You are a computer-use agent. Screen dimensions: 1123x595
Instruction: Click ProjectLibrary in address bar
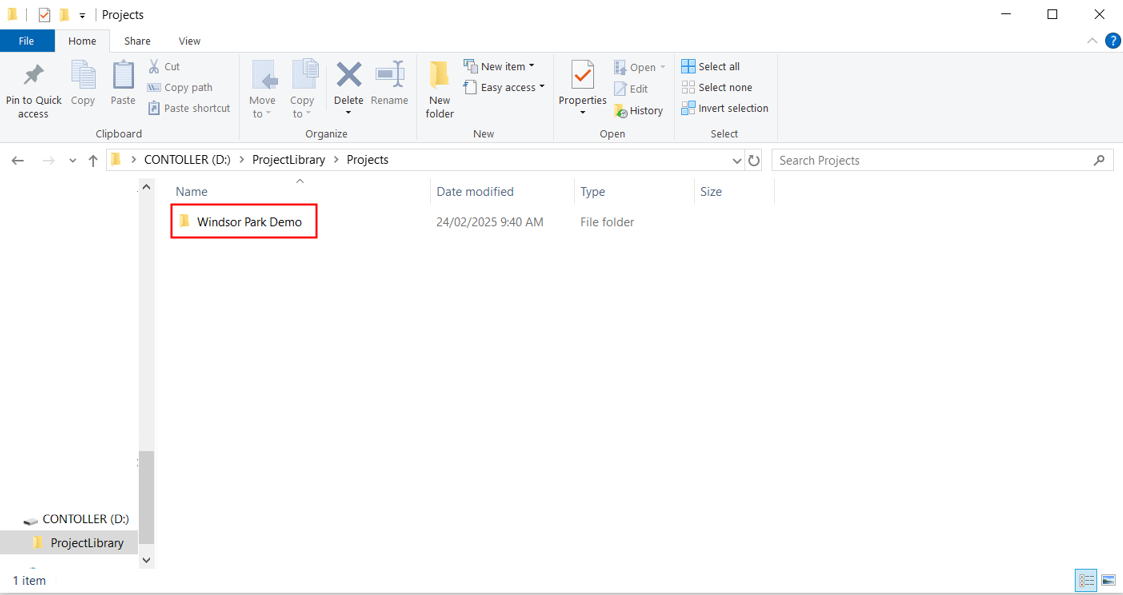point(289,160)
